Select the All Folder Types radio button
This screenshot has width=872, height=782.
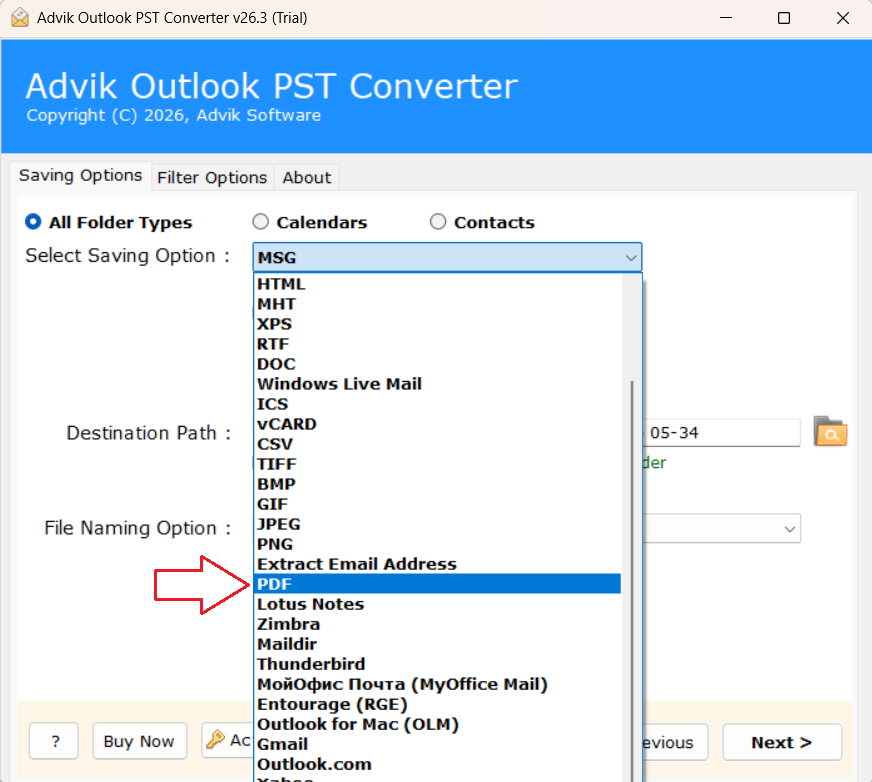(33, 222)
